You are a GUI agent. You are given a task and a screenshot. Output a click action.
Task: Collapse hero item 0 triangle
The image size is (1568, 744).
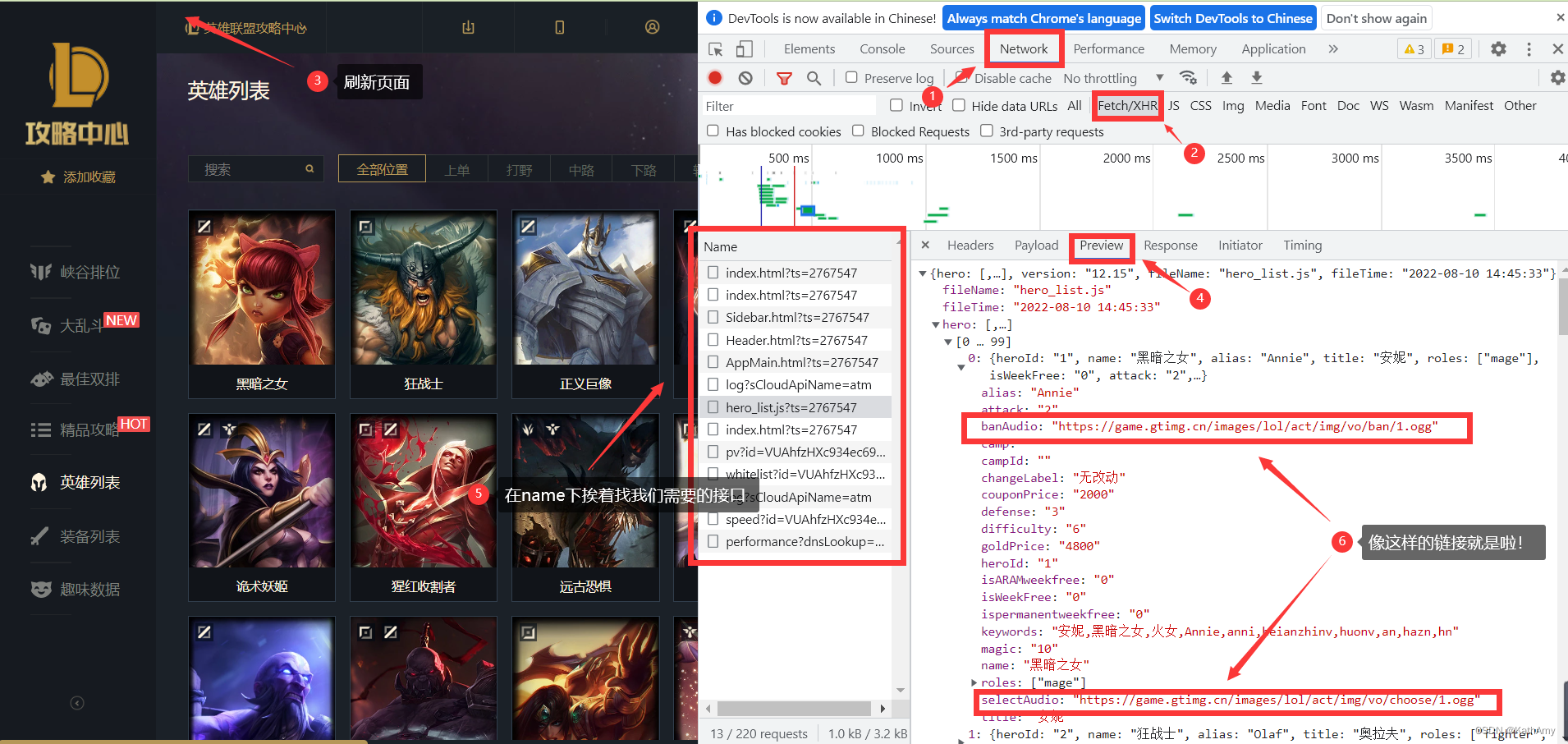[961, 367]
